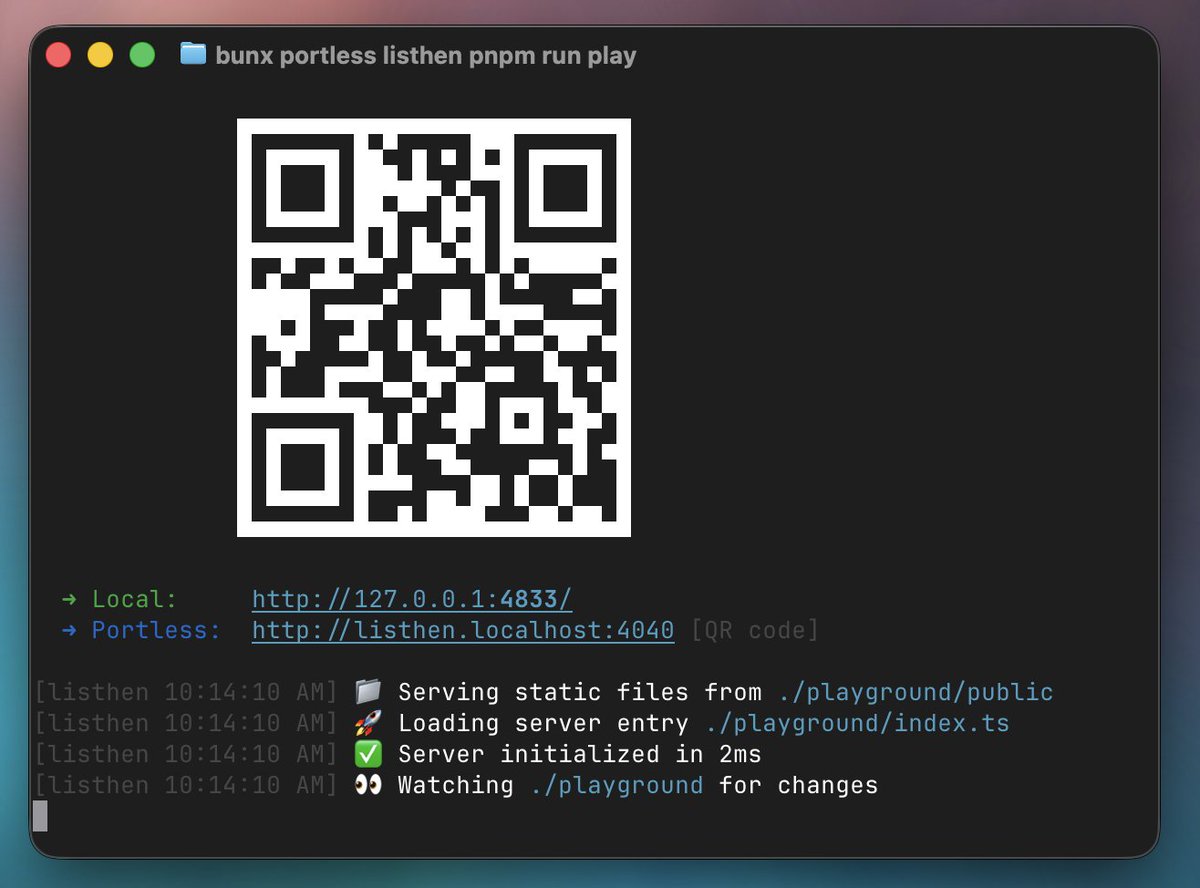
Task: Click the green arrow before Local
Action: point(69,600)
